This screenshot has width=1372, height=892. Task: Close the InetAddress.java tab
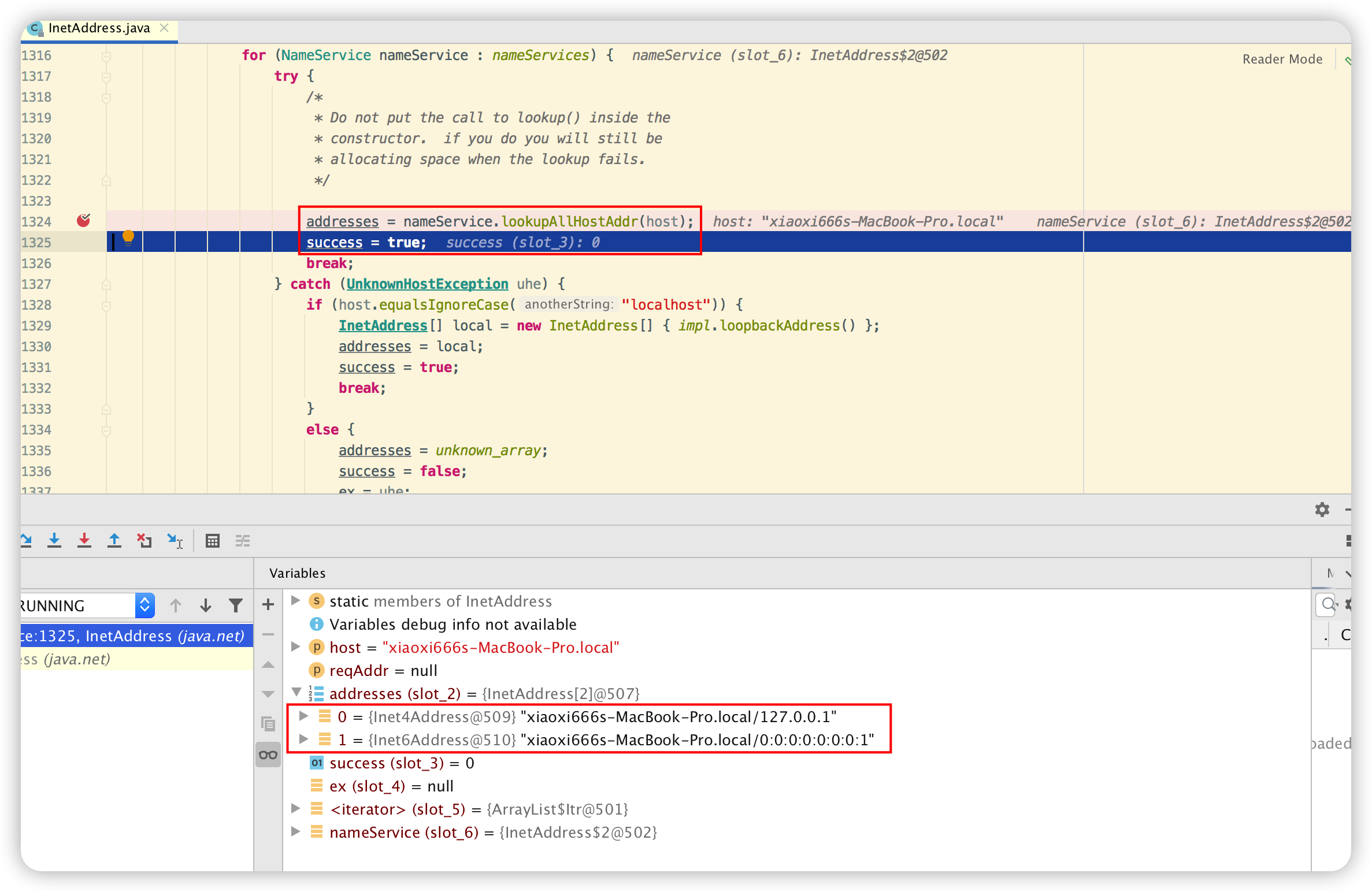[165, 28]
